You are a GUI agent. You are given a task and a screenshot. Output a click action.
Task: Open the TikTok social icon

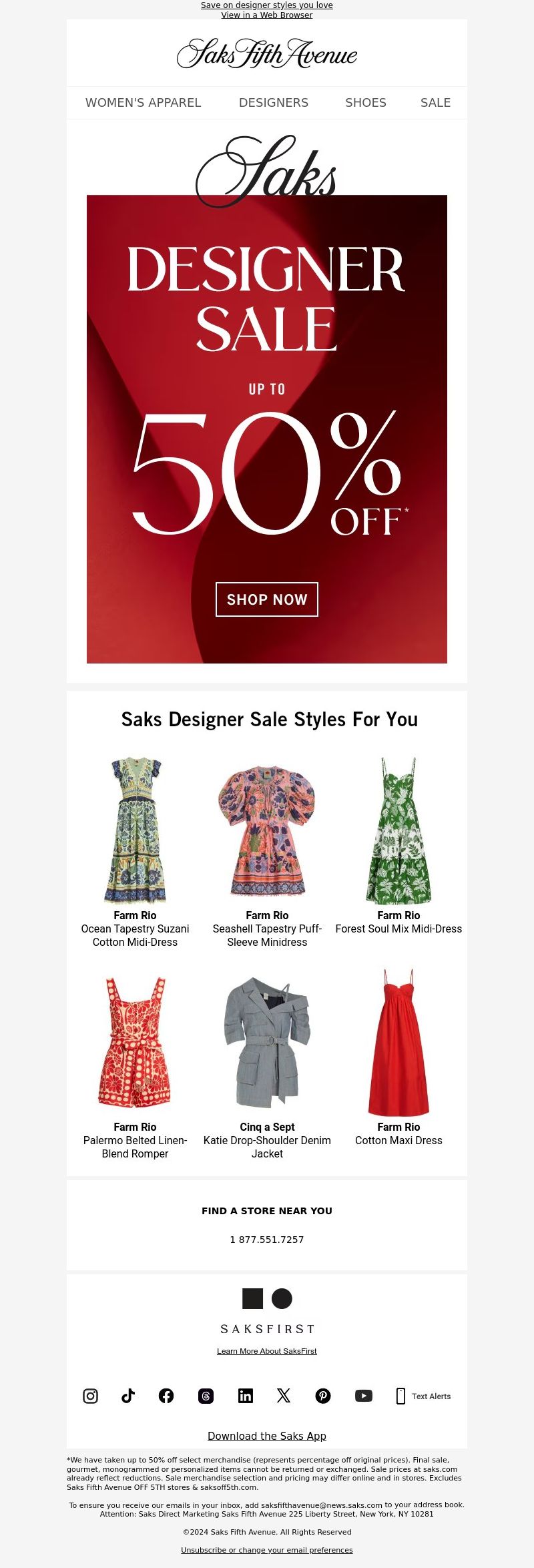128,1396
